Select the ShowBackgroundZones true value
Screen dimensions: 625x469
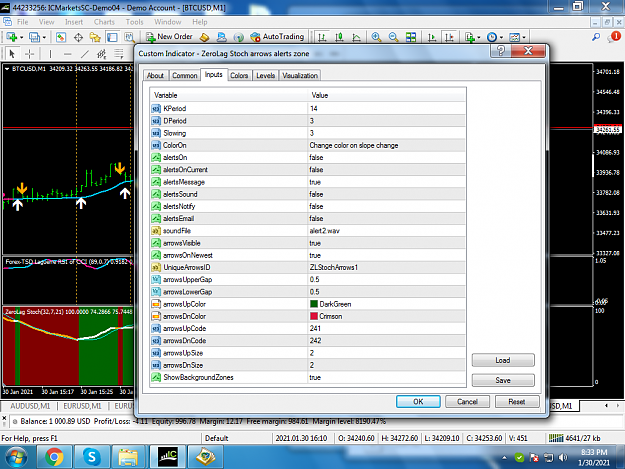click(315, 377)
